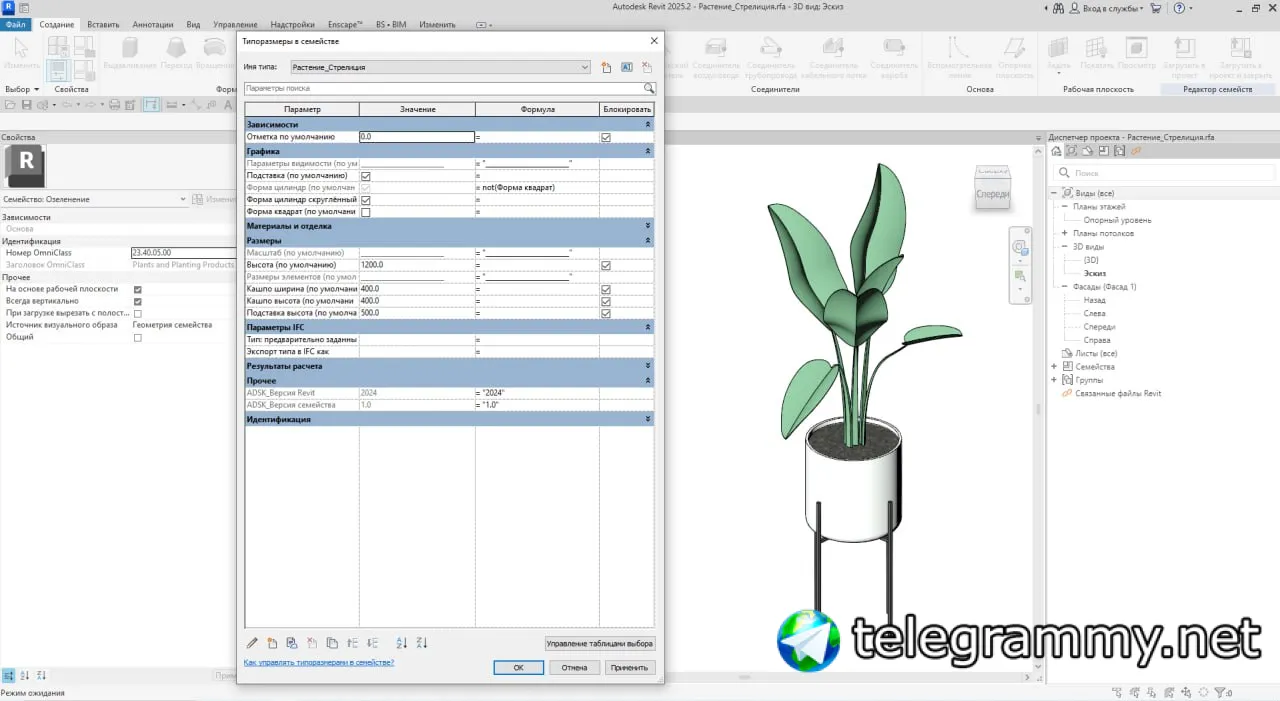Click the Revit R application icon top-left
The width and height of the screenshot is (1280, 701).
pyautogui.click(x=8, y=8)
